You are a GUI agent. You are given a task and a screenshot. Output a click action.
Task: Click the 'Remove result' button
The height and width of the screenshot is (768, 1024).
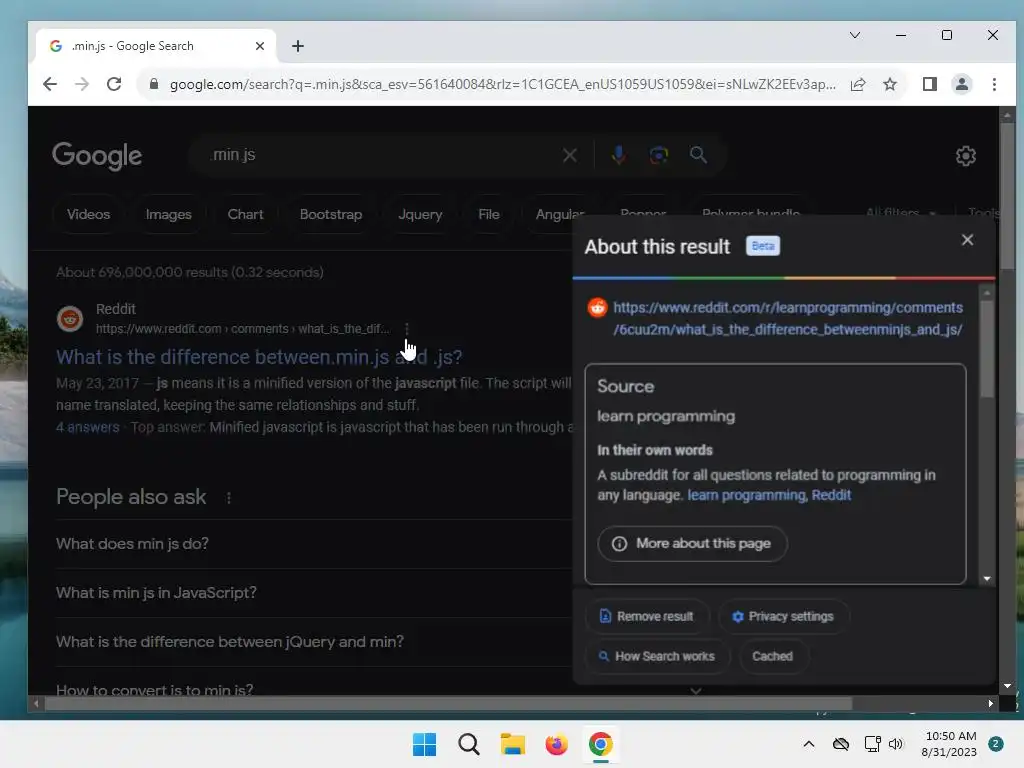point(647,616)
